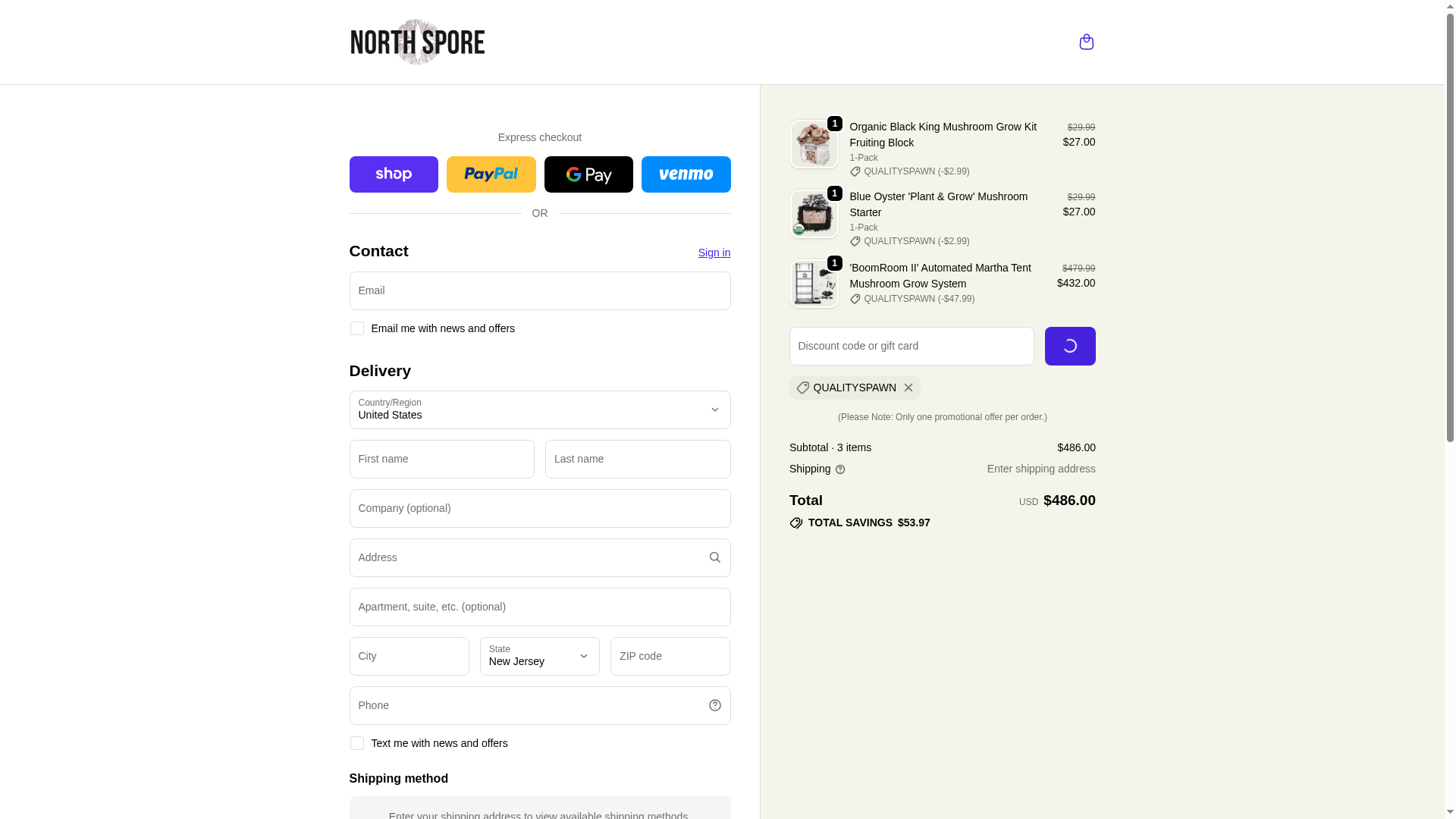Check out using Venmo
Image resolution: width=1456 pixels, height=819 pixels.
click(686, 174)
